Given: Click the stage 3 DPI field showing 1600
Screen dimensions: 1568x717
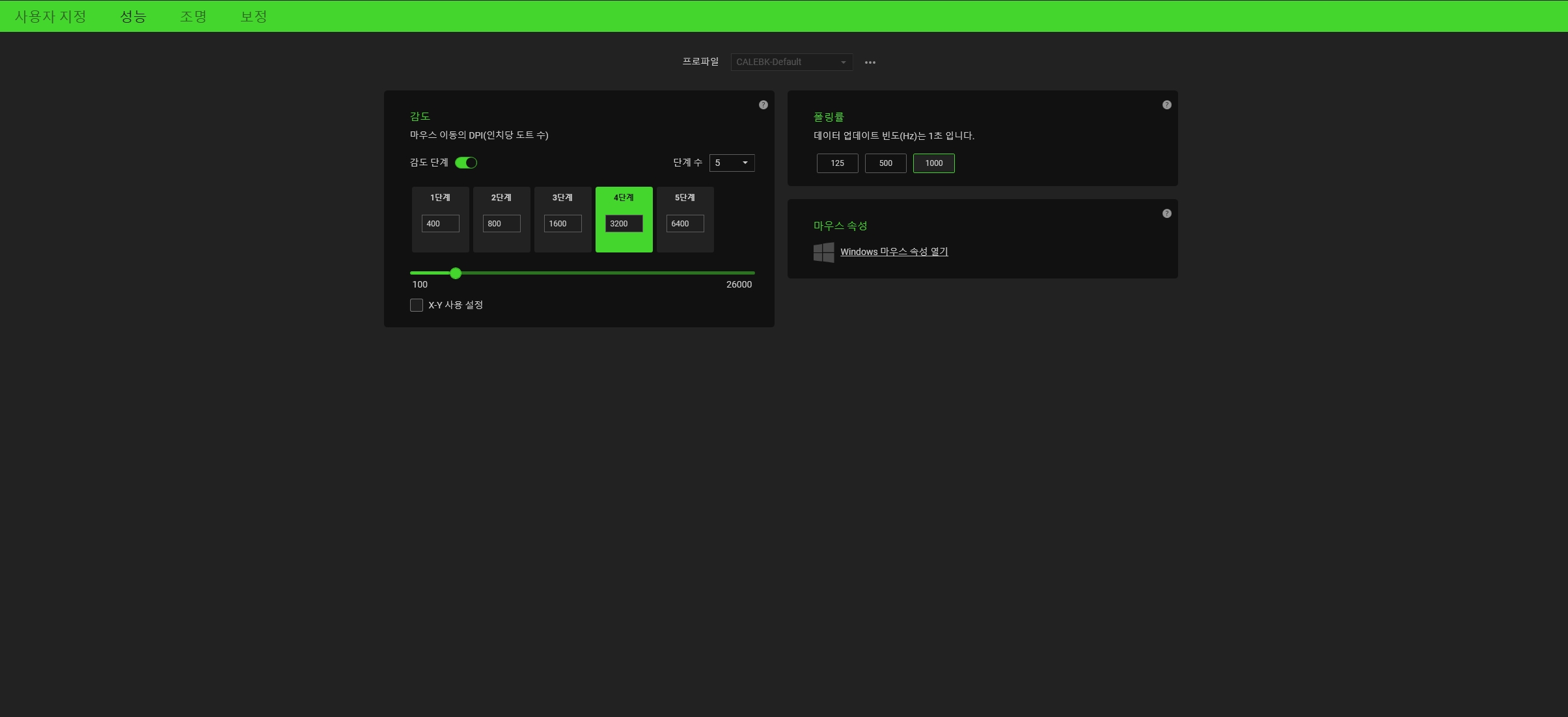Looking at the screenshot, I should 562,224.
